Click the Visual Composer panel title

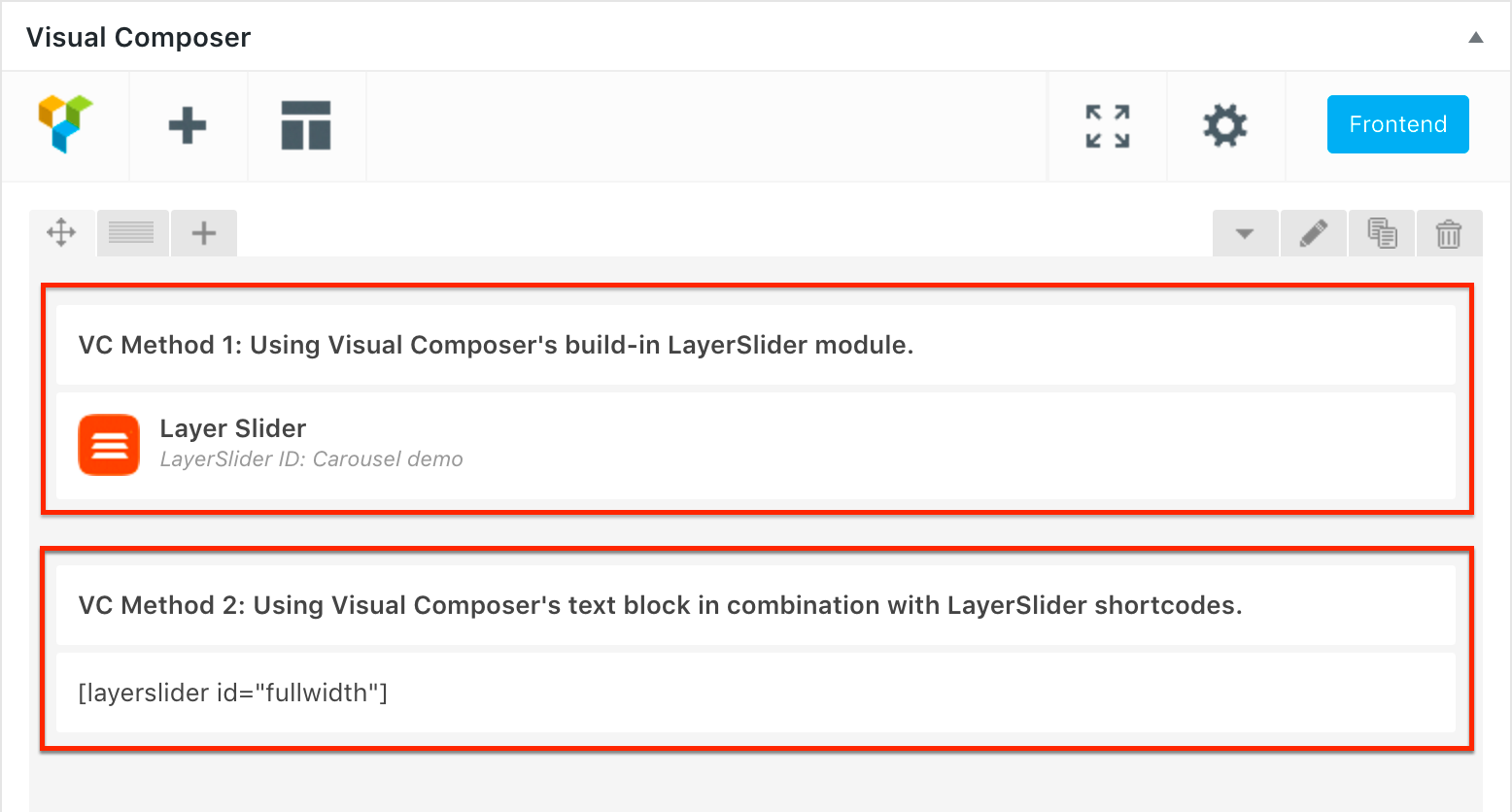(x=138, y=37)
